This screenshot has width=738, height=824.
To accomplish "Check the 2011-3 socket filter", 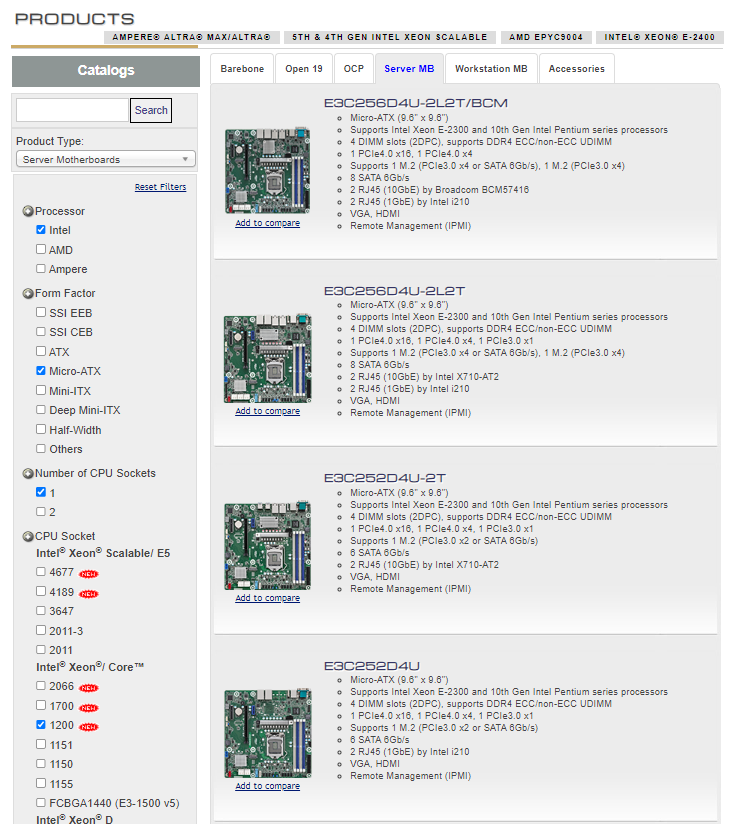I will coord(41,630).
